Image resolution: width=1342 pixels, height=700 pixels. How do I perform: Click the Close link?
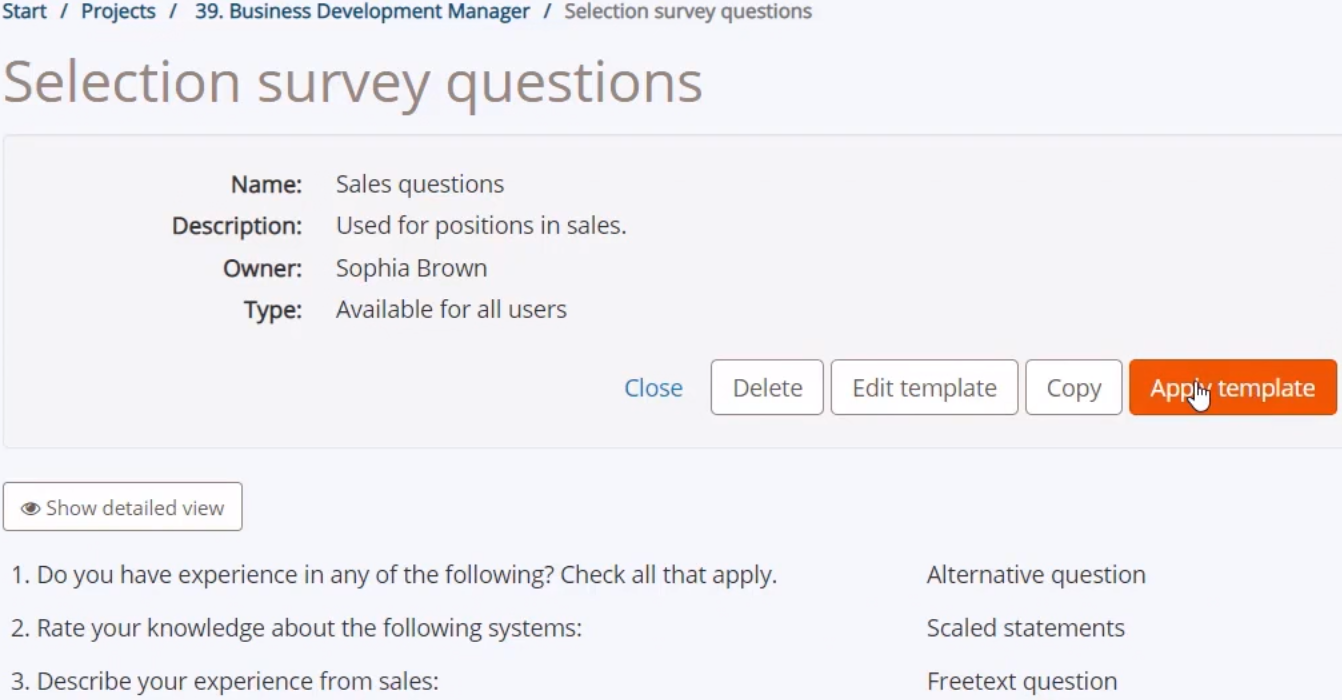(653, 388)
